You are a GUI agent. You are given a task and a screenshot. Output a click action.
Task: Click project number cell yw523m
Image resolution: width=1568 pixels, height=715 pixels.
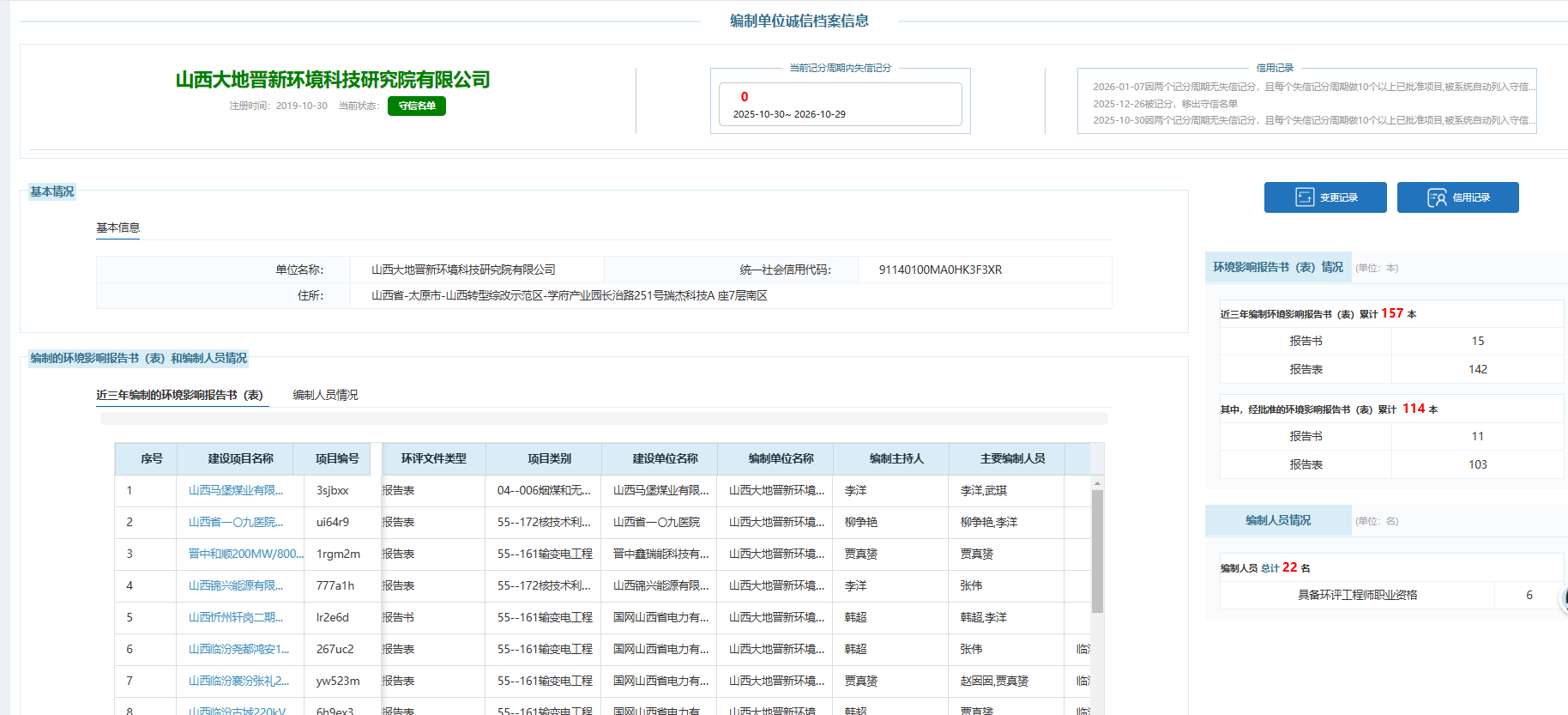(338, 681)
